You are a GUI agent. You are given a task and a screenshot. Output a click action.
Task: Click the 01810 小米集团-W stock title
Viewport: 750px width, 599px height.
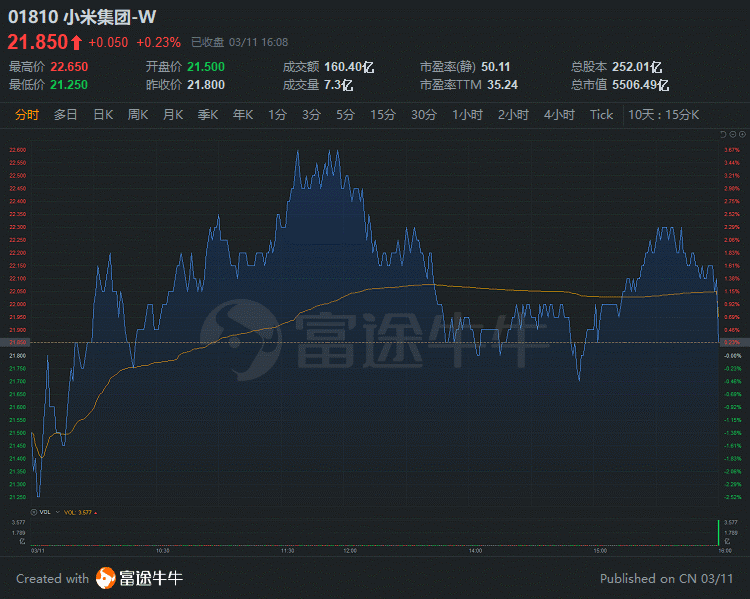coord(82,17)
